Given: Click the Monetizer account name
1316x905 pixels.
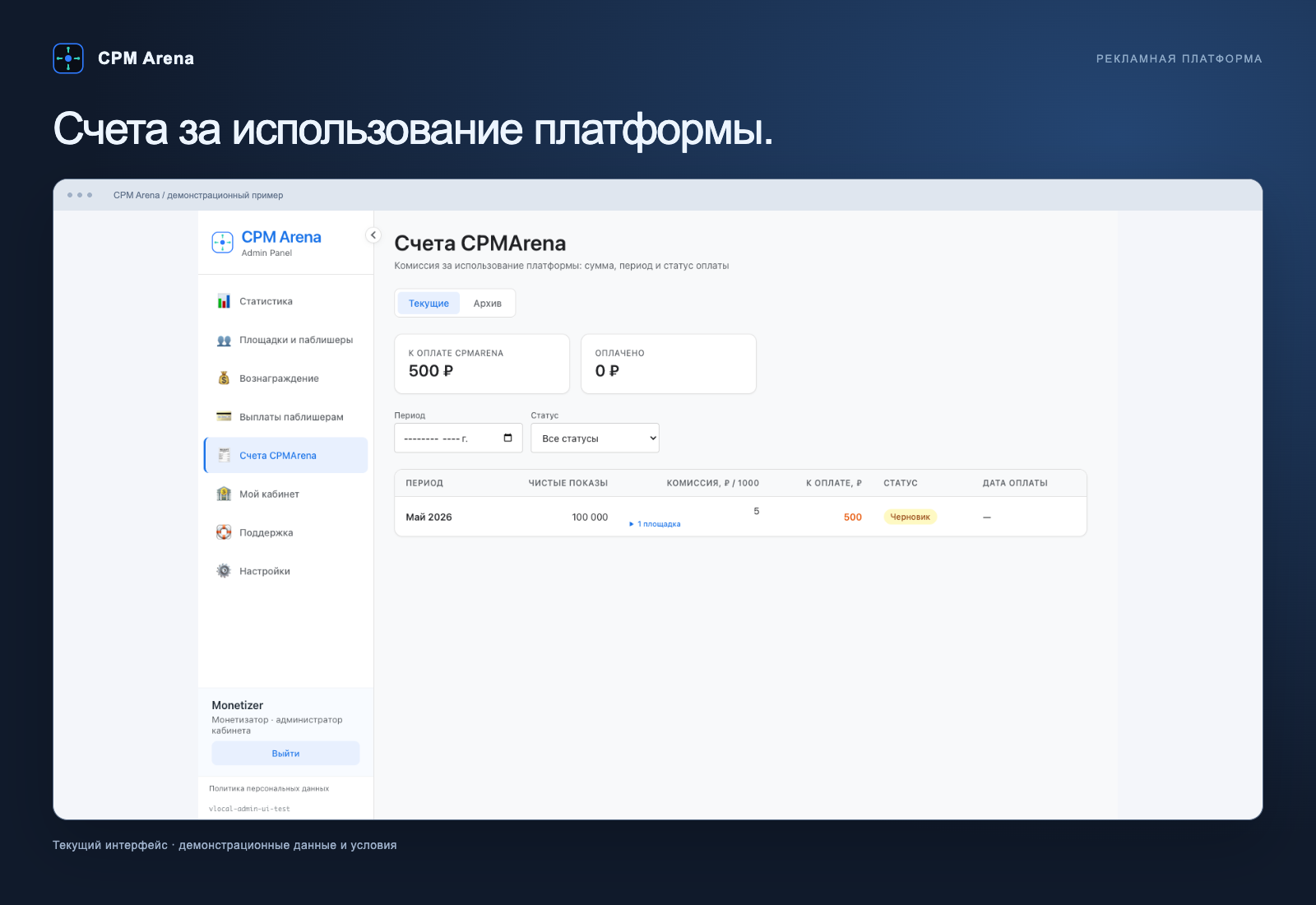Looking at the screenshot, I should 238,705.
